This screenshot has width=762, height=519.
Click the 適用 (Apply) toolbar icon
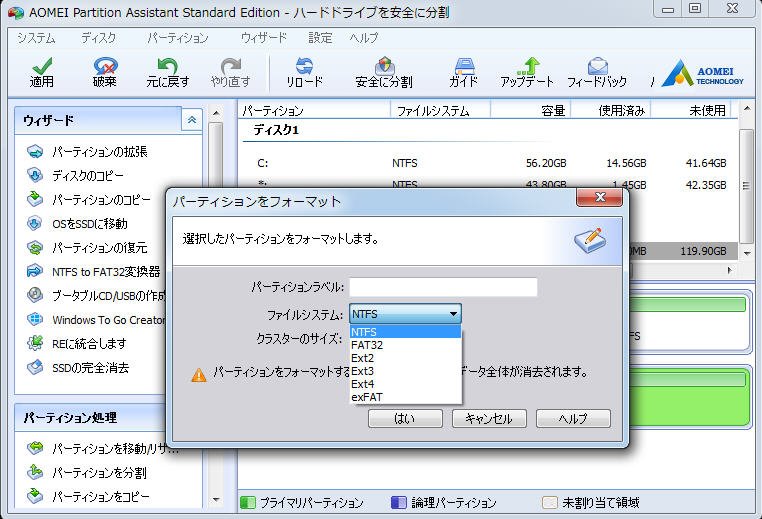42,73
